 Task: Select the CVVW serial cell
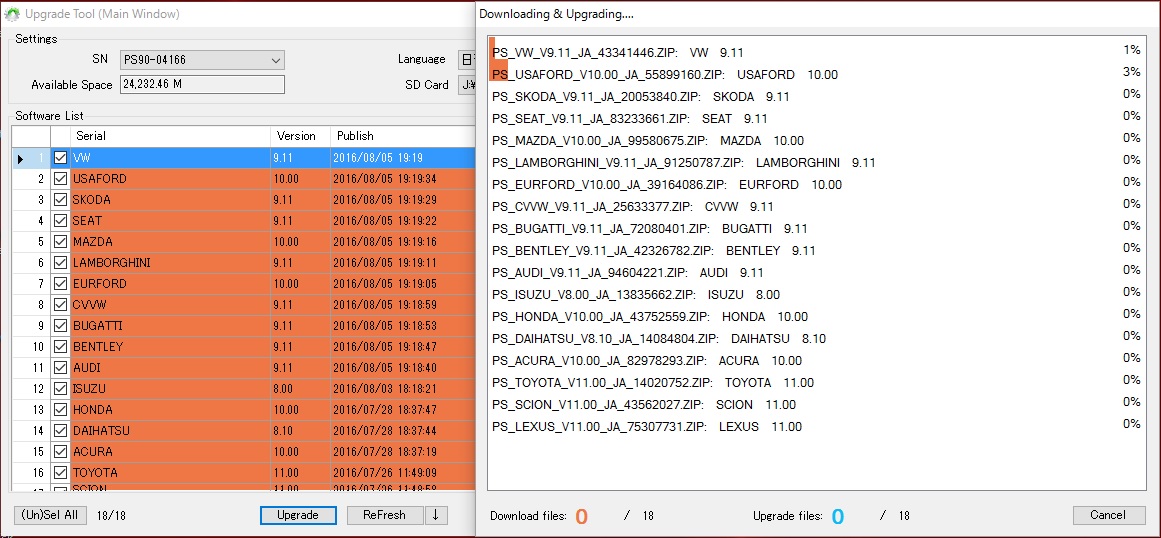pos(171,305)
